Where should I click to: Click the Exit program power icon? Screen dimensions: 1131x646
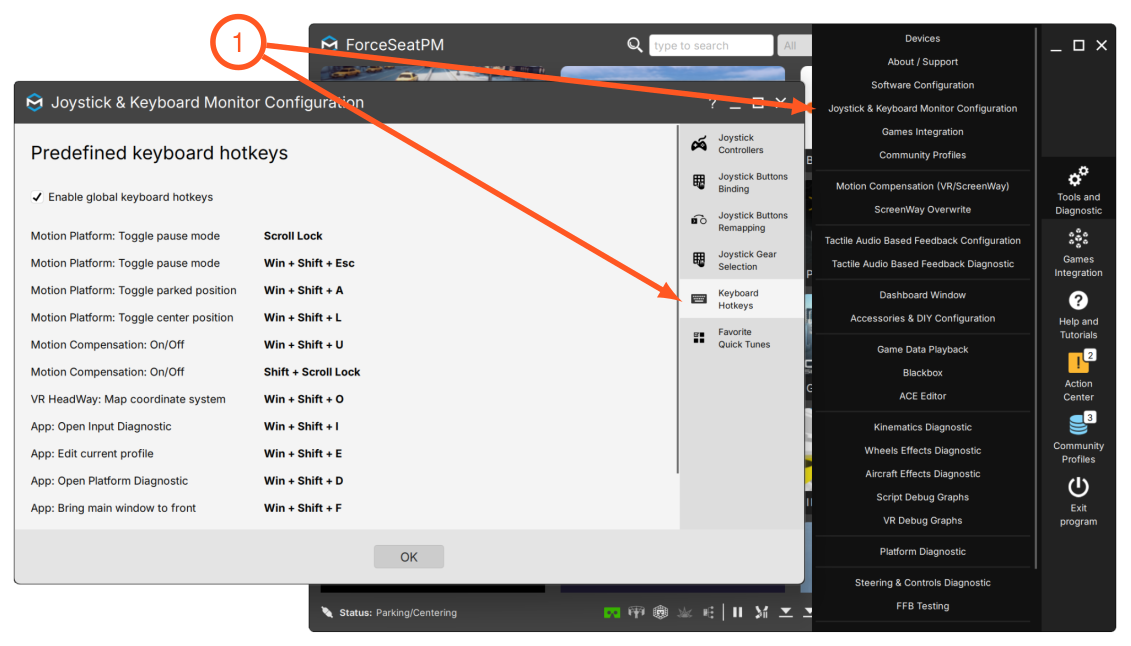point(1078,487)
